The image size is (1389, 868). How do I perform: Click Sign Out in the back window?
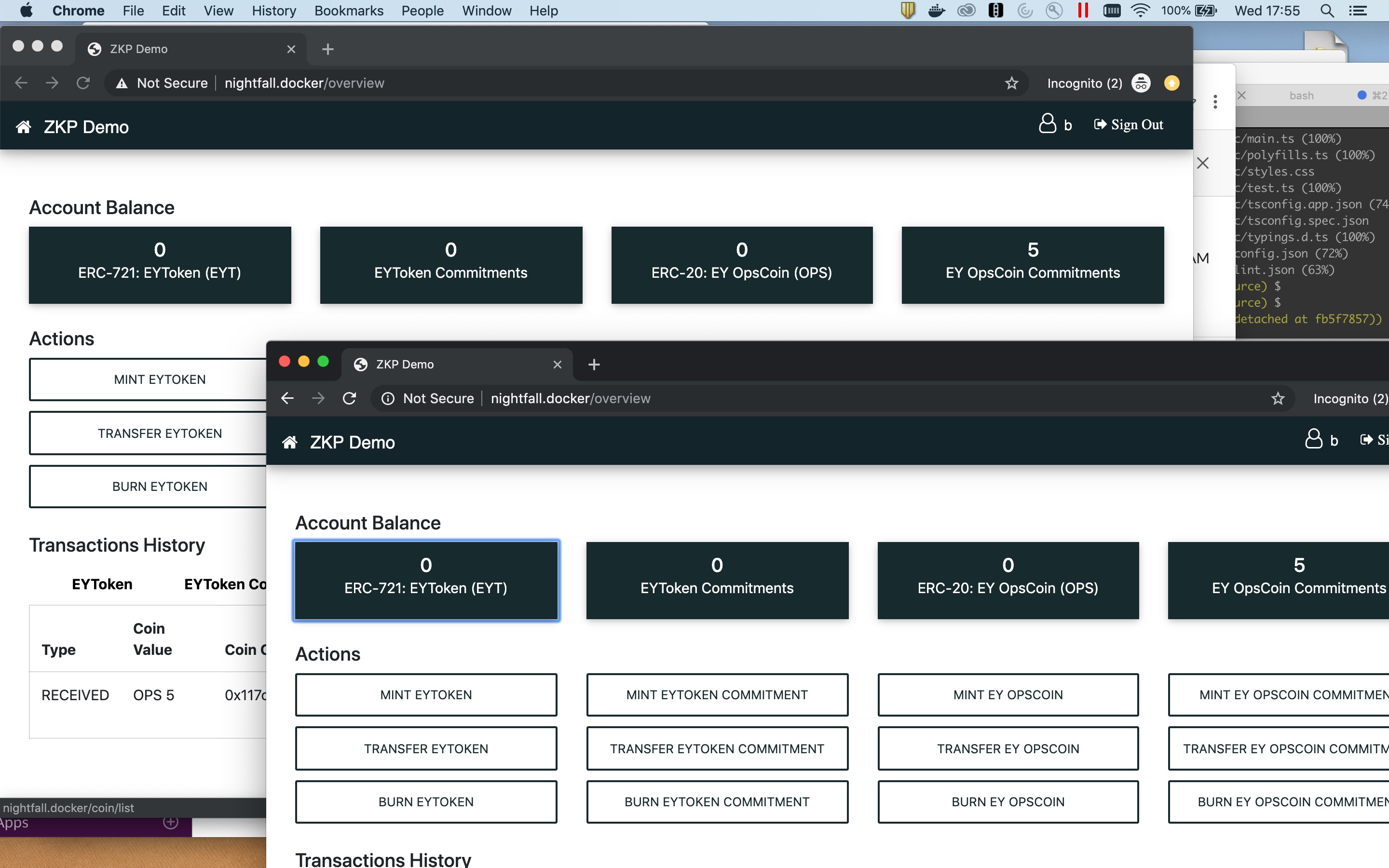tap(1129, 124)
